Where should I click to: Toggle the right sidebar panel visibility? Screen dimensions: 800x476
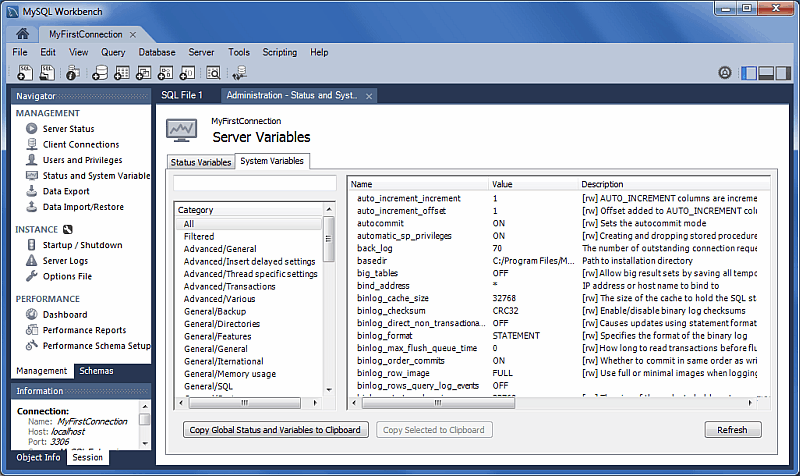point(784,73)
